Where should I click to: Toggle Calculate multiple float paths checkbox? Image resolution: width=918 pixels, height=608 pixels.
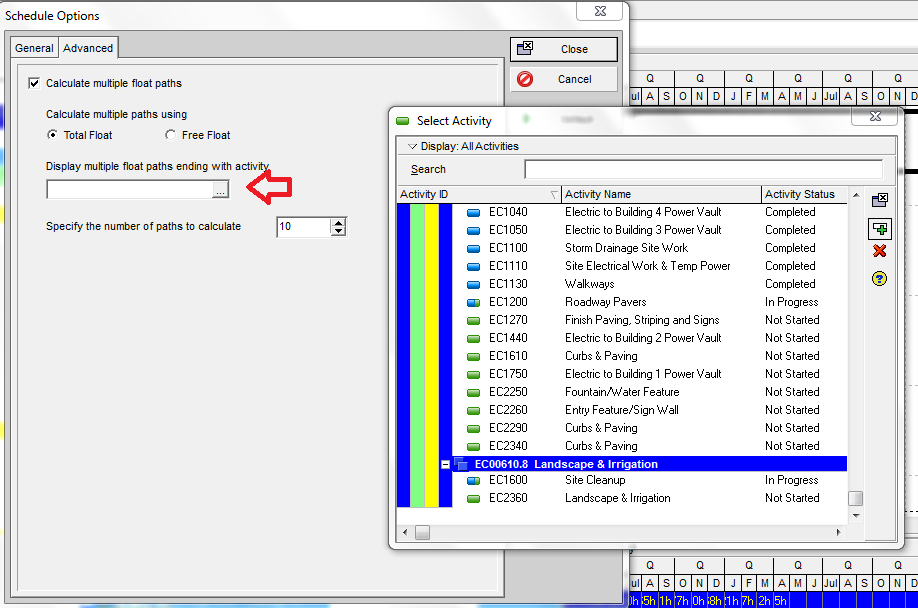pos(34,83)
